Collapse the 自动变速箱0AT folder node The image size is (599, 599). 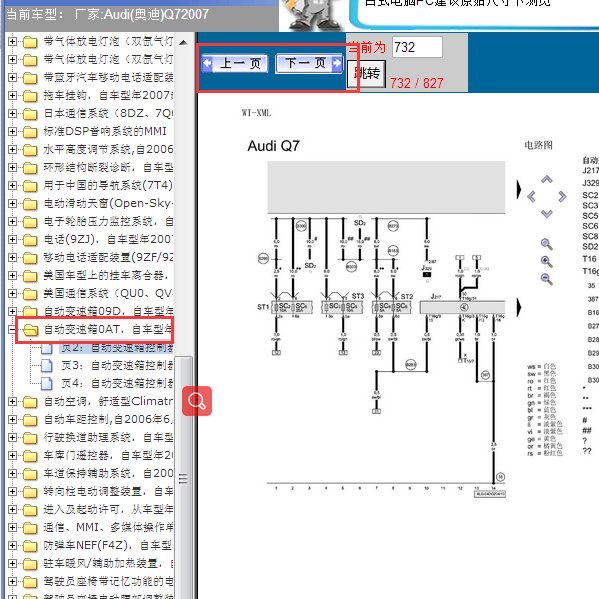[x=12, y=329]
